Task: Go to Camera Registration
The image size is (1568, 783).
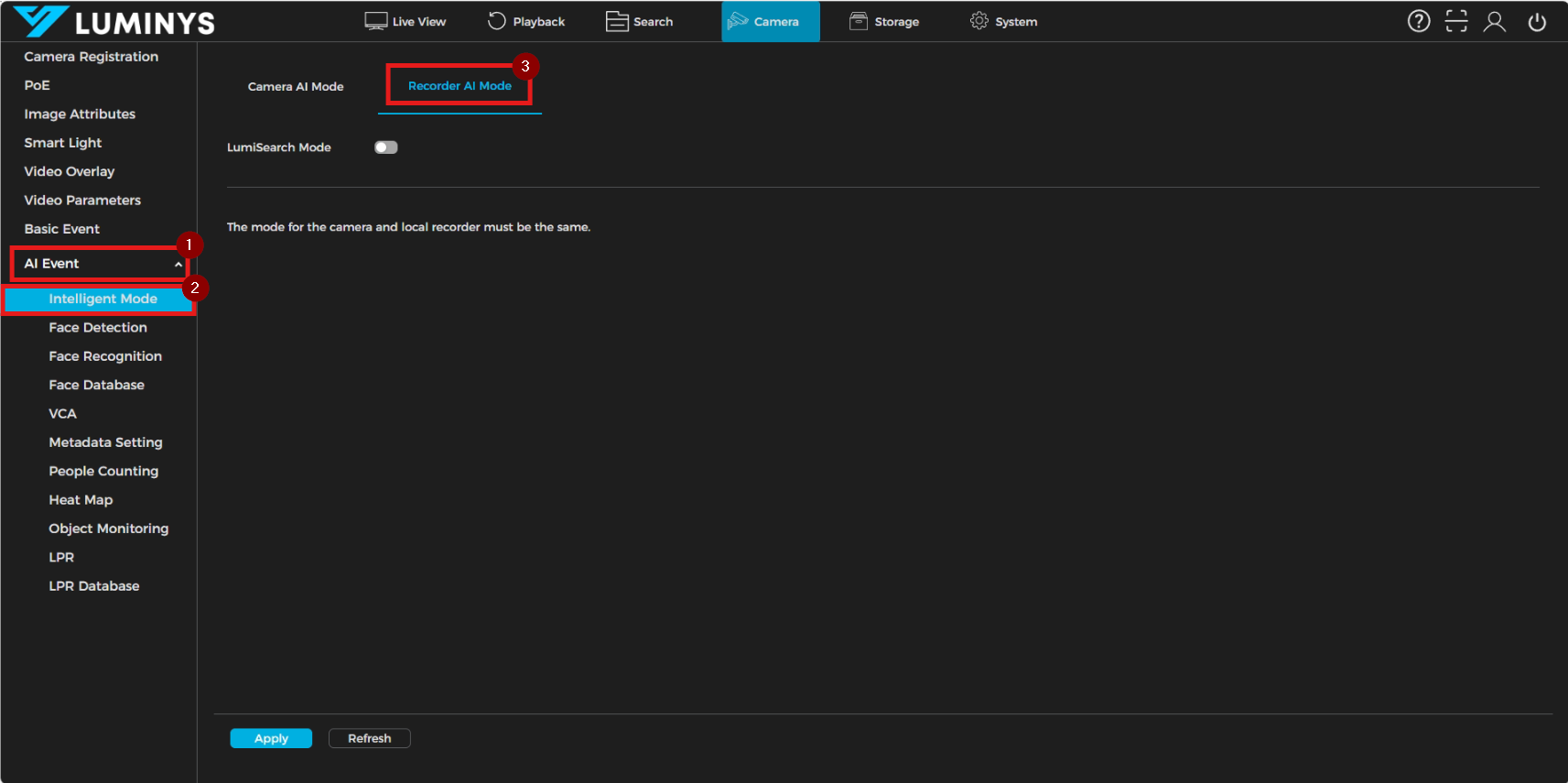Action: click(x=92, y=57)
